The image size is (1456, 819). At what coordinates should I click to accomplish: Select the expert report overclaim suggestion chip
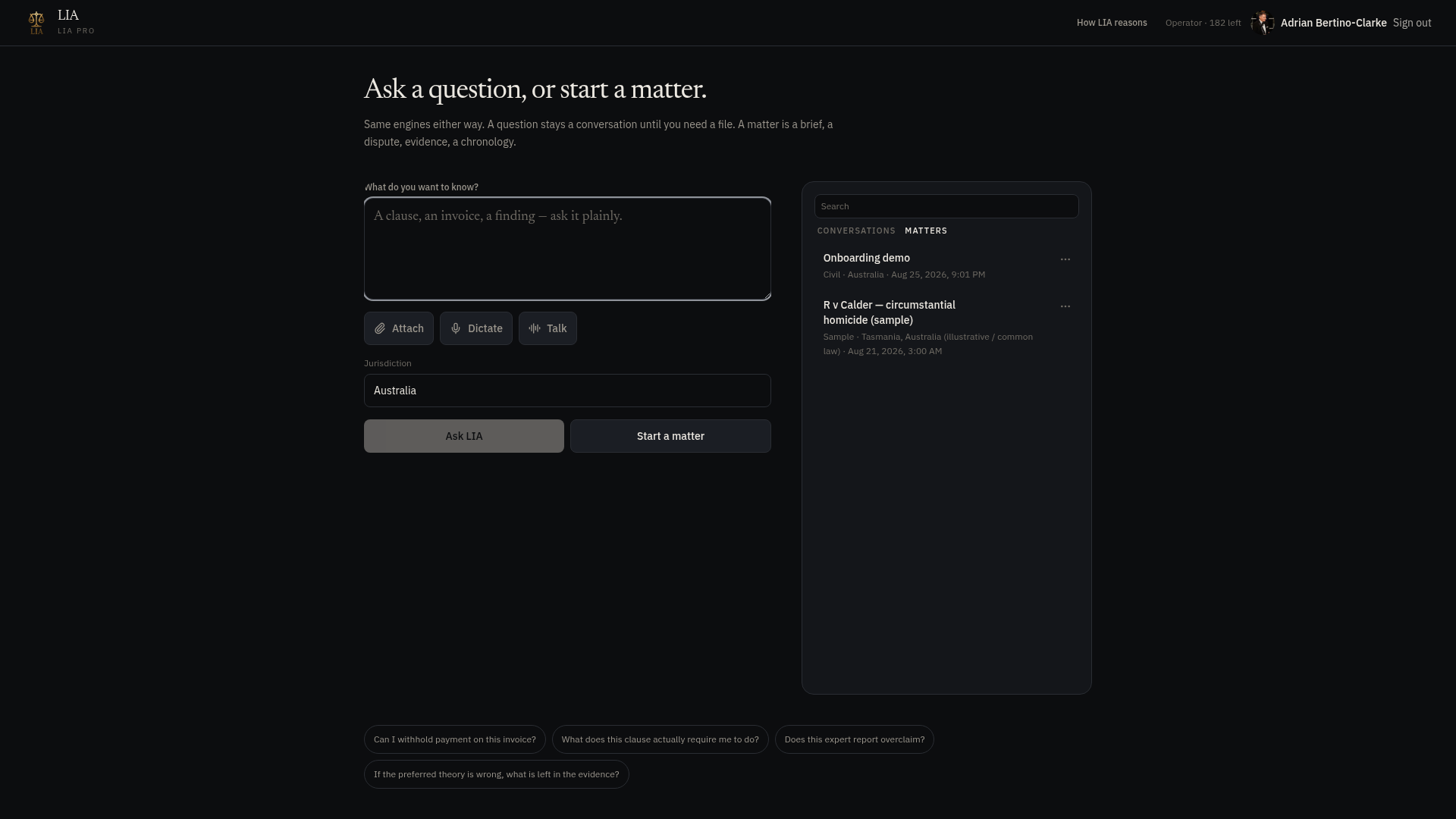(x=855, y=739)
